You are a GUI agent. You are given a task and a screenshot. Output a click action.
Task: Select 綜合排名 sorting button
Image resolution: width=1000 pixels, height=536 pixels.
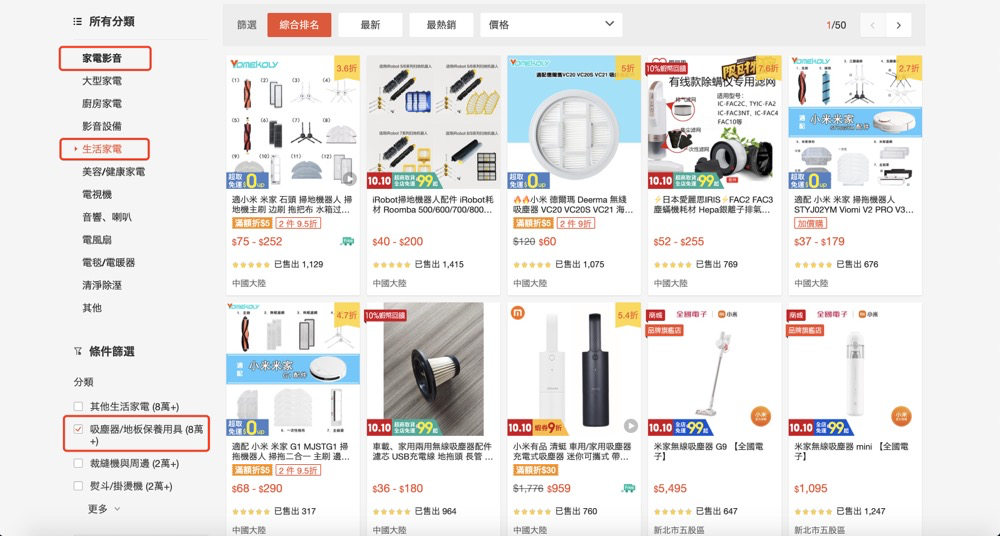299,25
